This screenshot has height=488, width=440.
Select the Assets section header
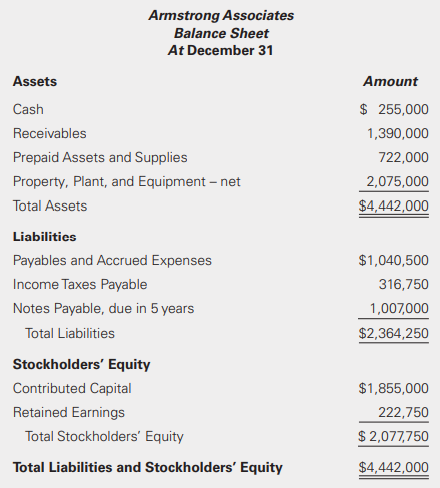35,82
